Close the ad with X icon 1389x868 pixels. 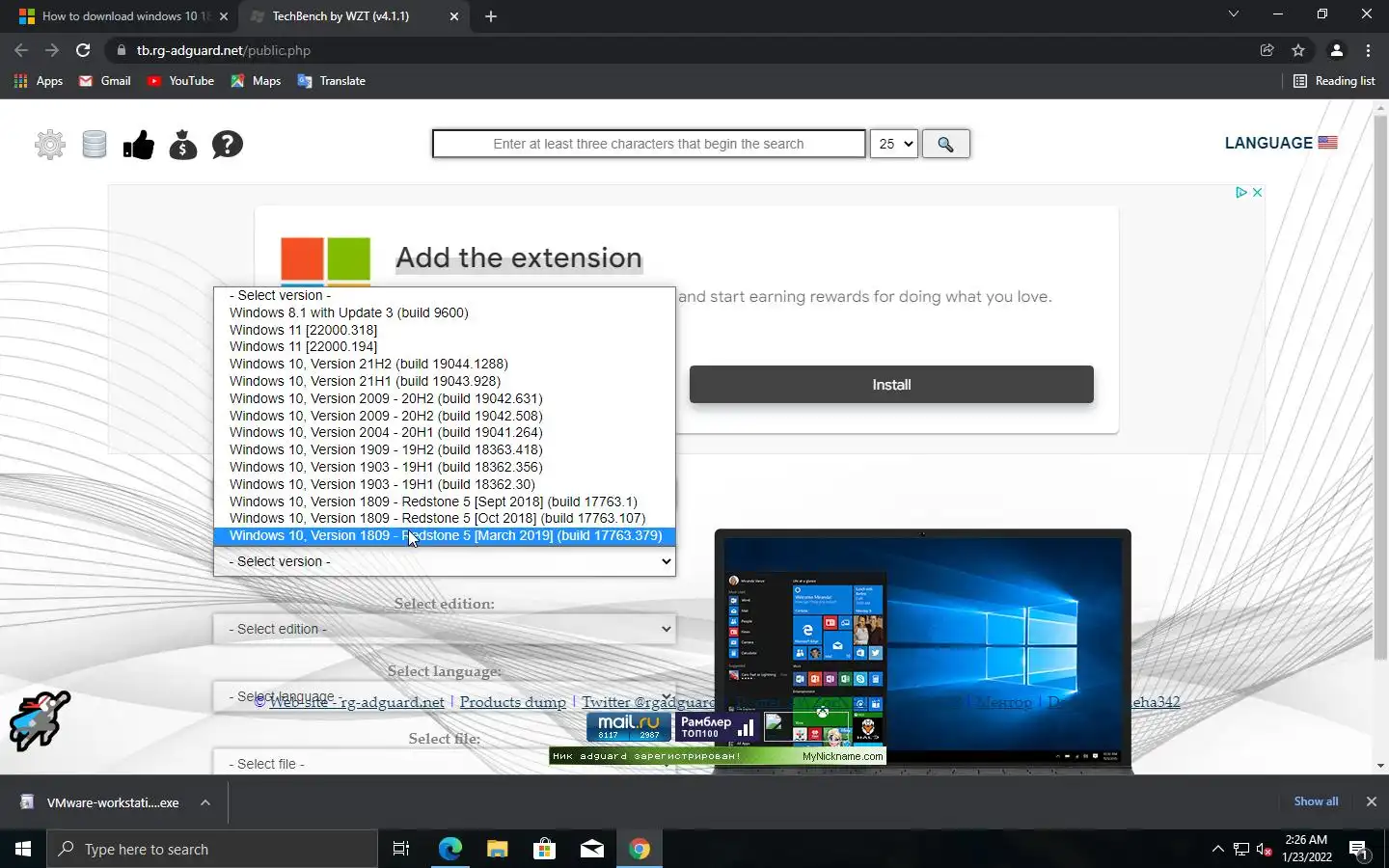pyautogui.click(x=1257, y=193)
